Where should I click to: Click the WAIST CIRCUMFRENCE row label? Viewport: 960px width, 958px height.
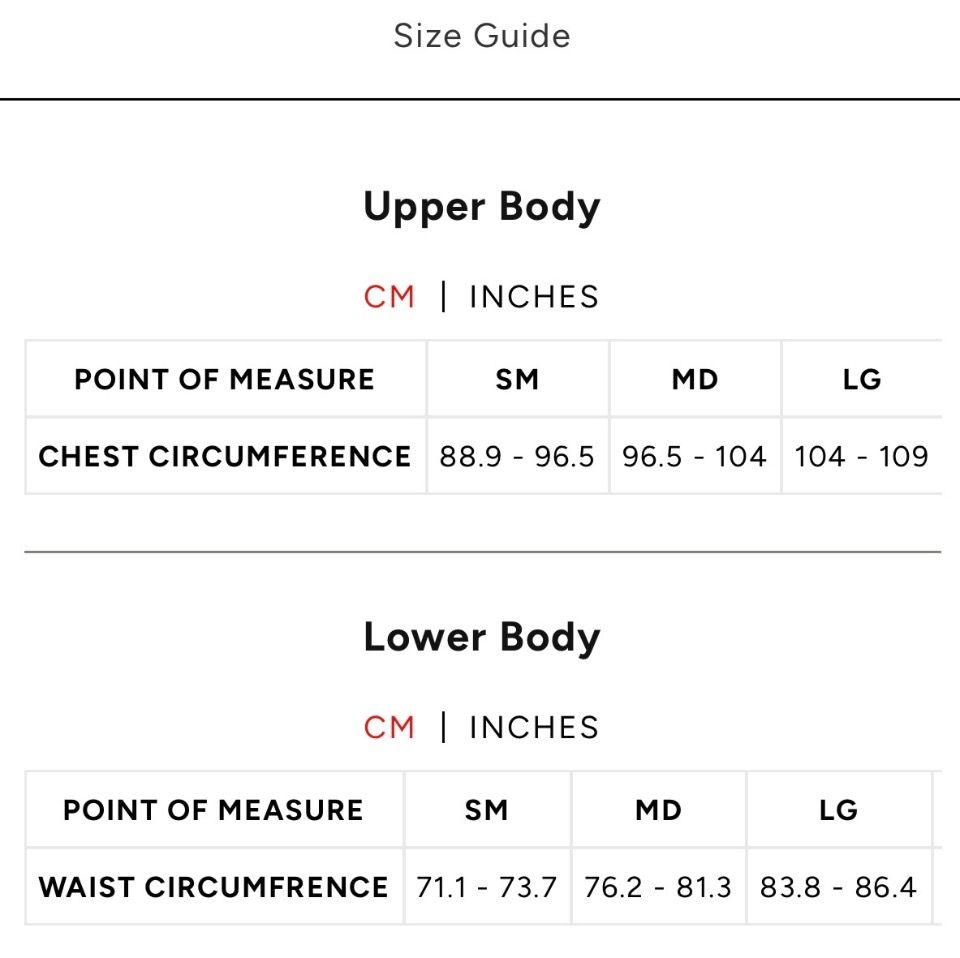pyautogui.click(x=213, y=887)
